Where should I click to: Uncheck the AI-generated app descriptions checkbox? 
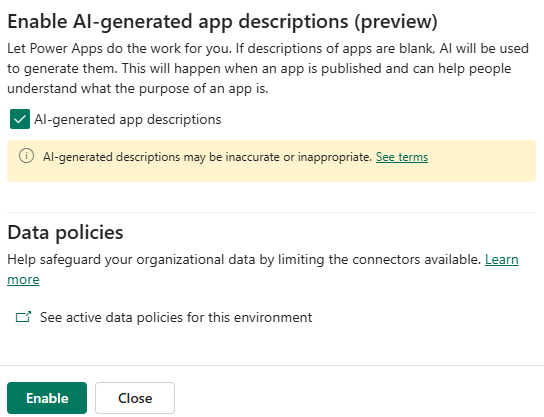click(x=20, y=119)
